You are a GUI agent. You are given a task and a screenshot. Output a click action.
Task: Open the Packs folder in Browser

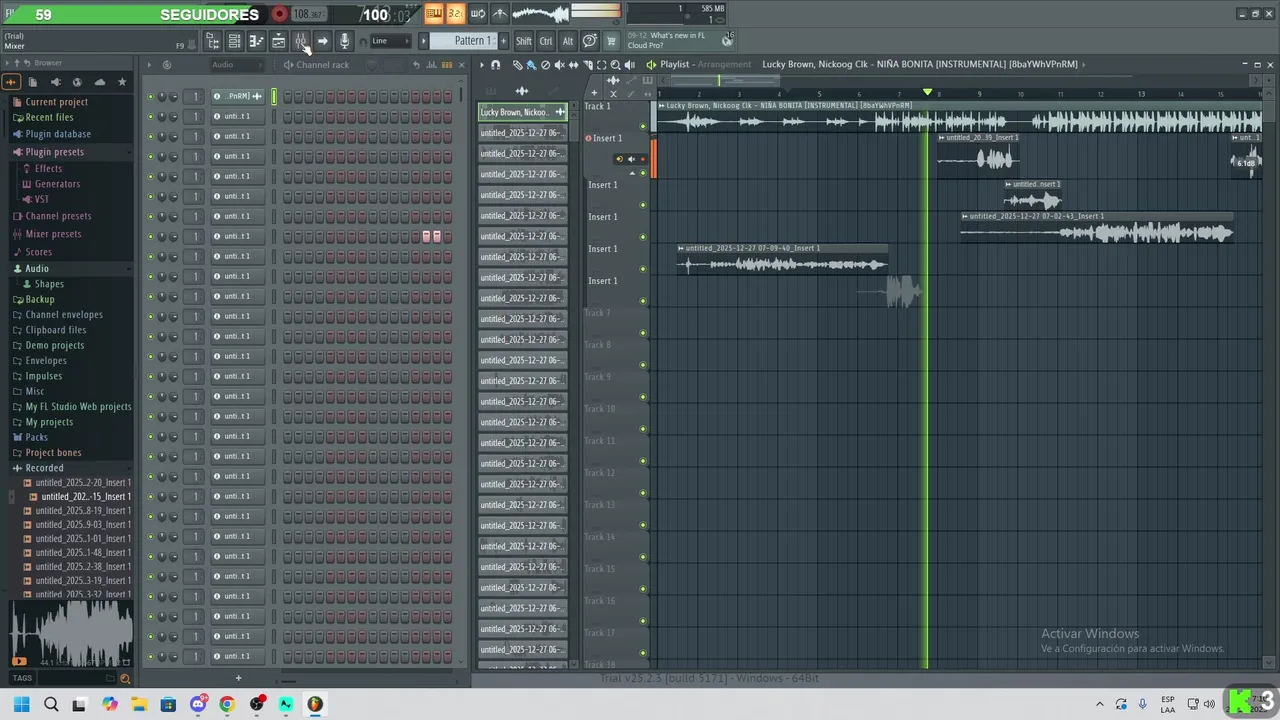[36, 437]
